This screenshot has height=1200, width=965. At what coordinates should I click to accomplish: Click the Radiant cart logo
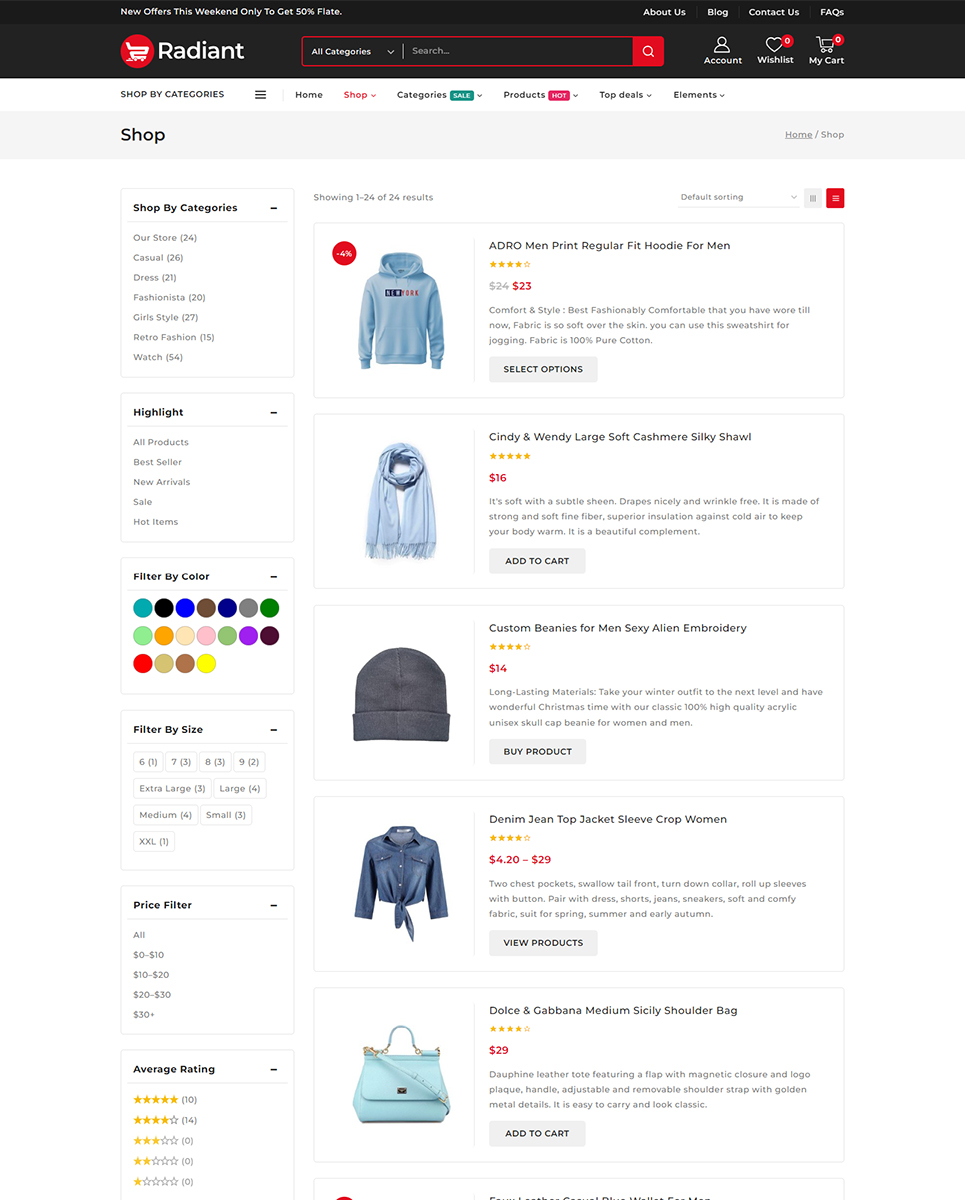[x=136, y=51]
